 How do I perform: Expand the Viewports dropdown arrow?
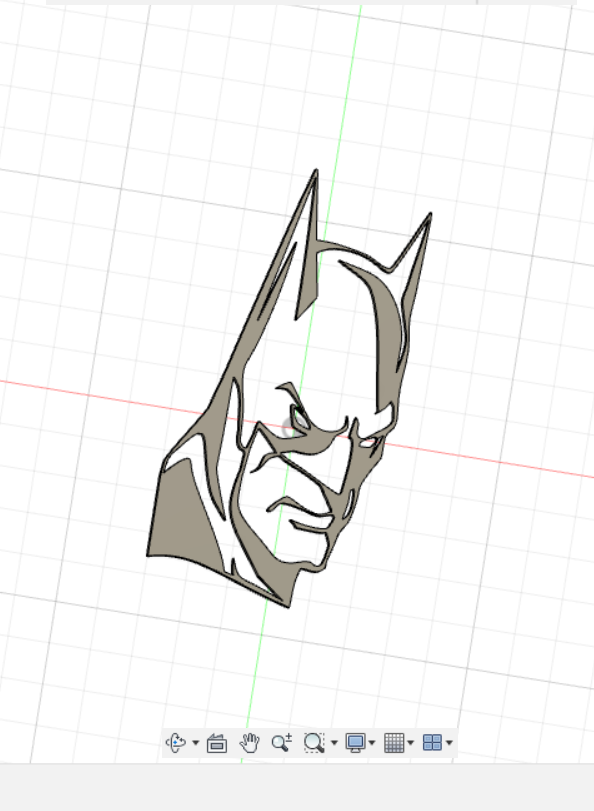(449, 743)
